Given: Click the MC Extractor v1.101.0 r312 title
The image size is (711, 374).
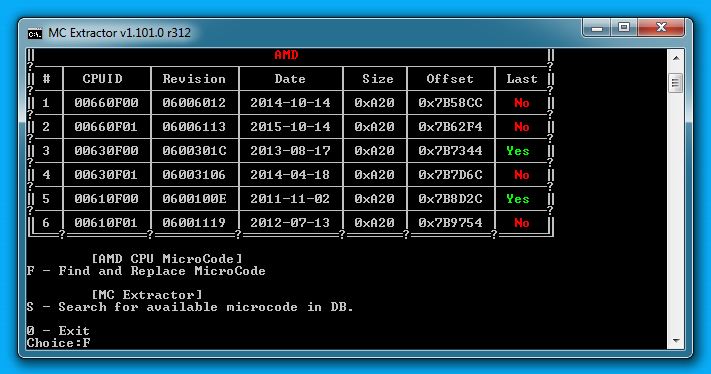Looking at the screenshot, I should click(x=119, y=33).
